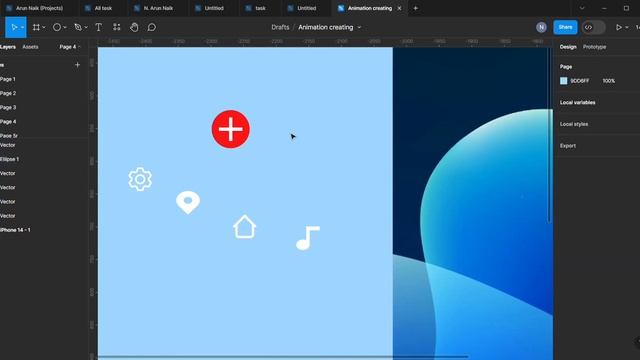Select the blue wallpaper image on canvas
Viewport: 640px width, 360px height.
[x=473, y=203]
